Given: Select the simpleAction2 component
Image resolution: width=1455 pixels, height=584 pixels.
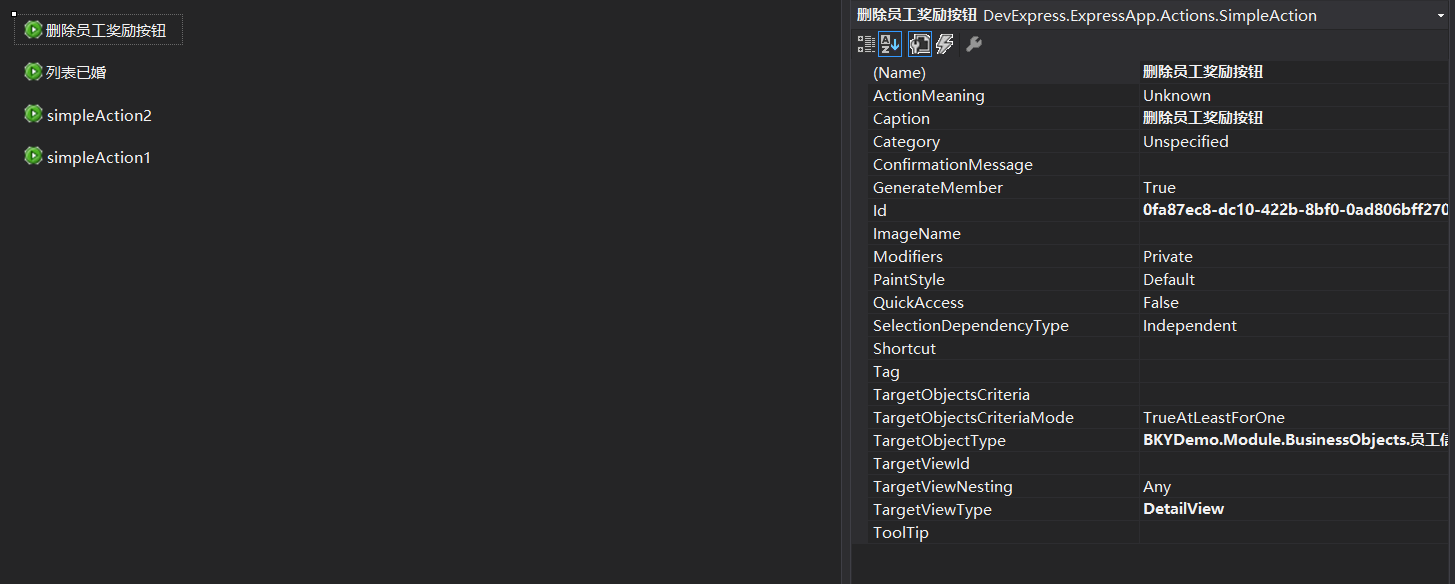Looking at the screenshot, I should pyautogui.click(x=98, y=116).
